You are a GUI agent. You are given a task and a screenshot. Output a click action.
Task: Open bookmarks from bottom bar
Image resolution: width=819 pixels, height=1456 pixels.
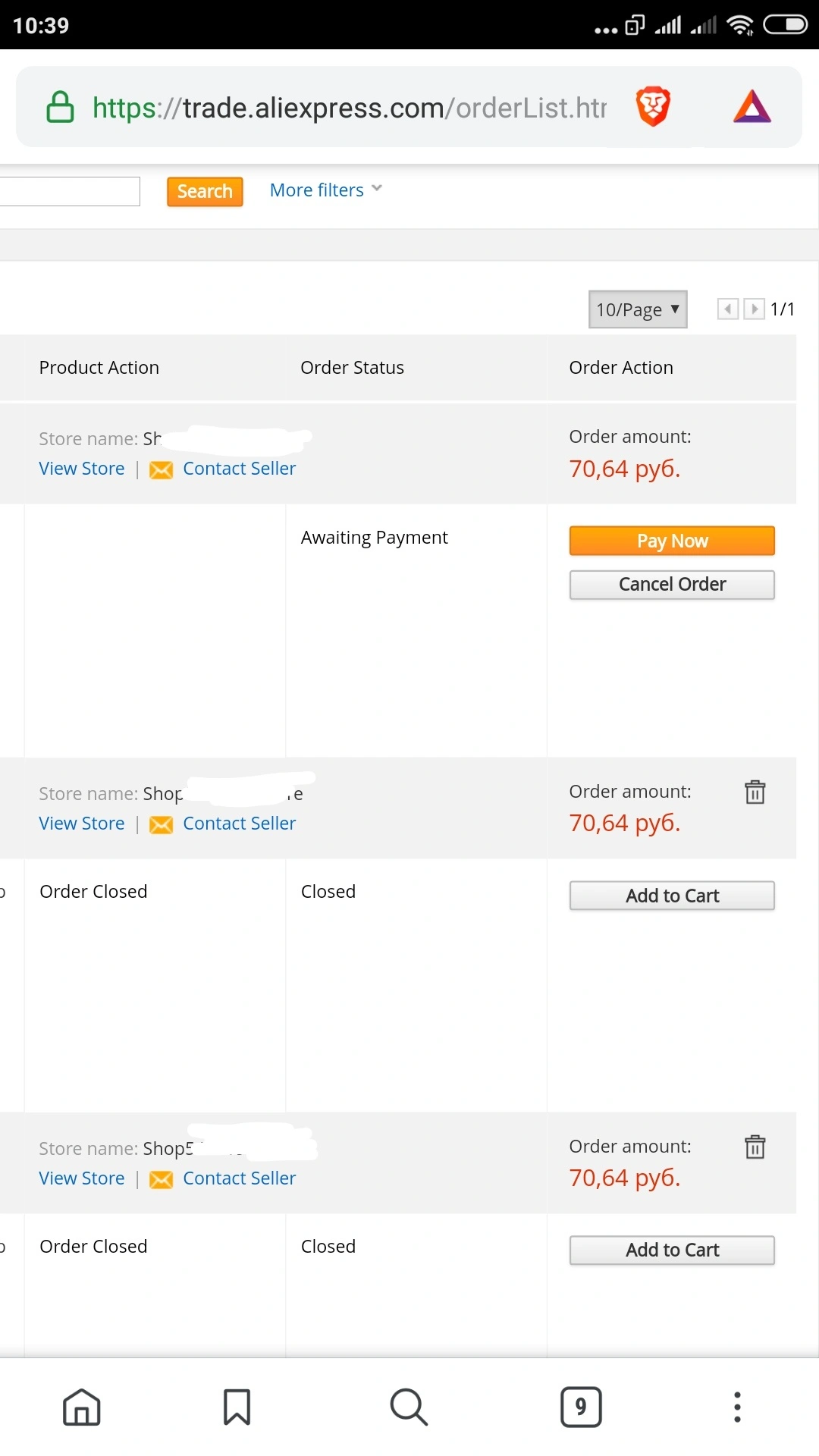click(237, 1407)
